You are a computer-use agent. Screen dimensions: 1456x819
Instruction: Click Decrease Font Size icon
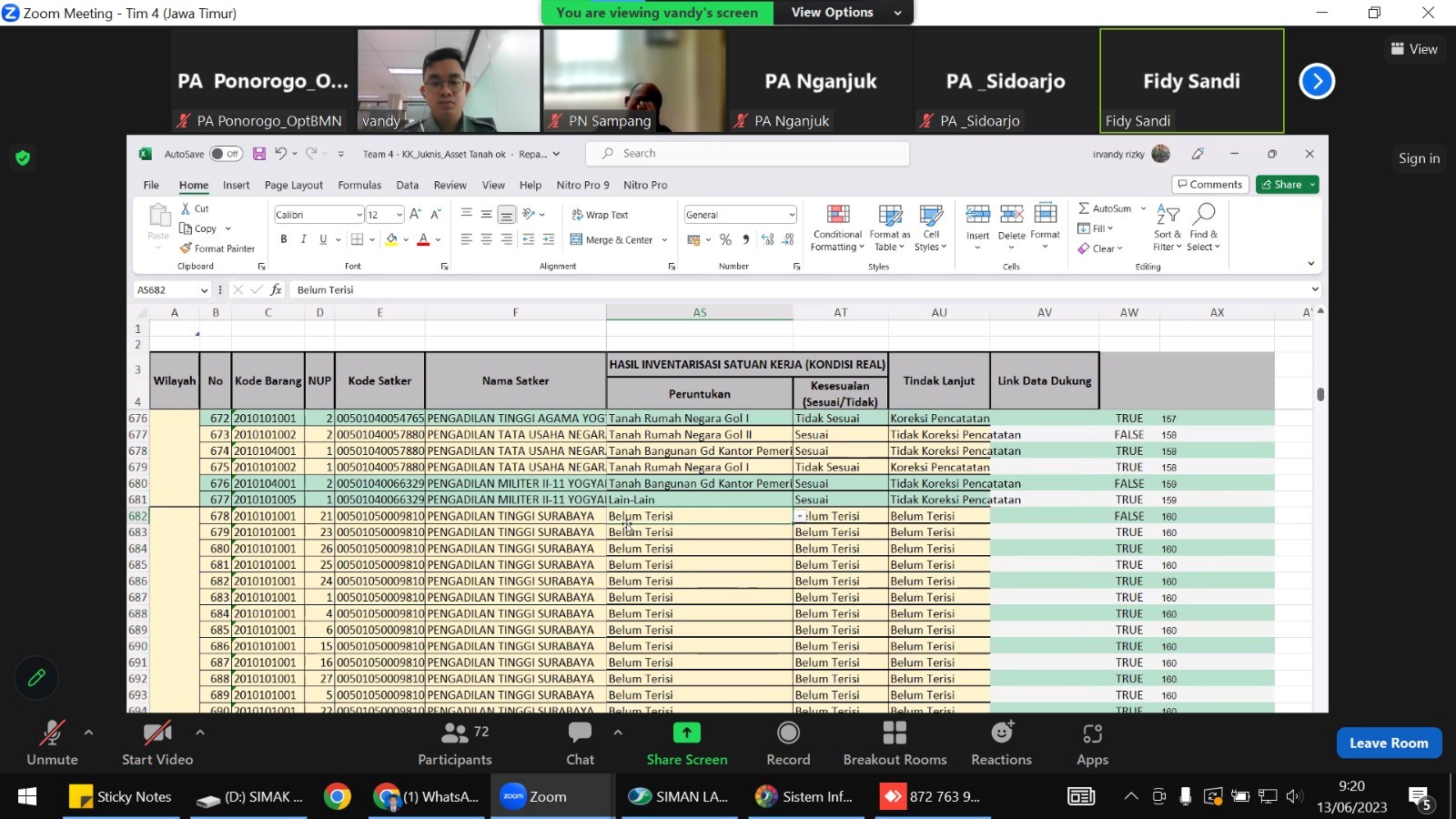(435, 214)
